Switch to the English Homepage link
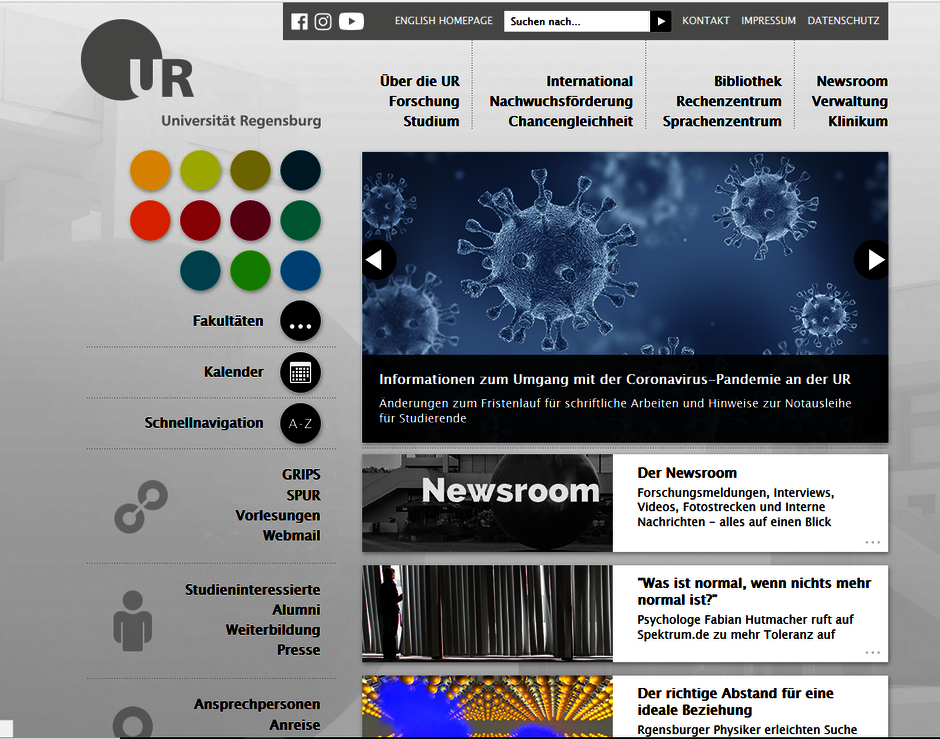 click(x=443, y=21)
